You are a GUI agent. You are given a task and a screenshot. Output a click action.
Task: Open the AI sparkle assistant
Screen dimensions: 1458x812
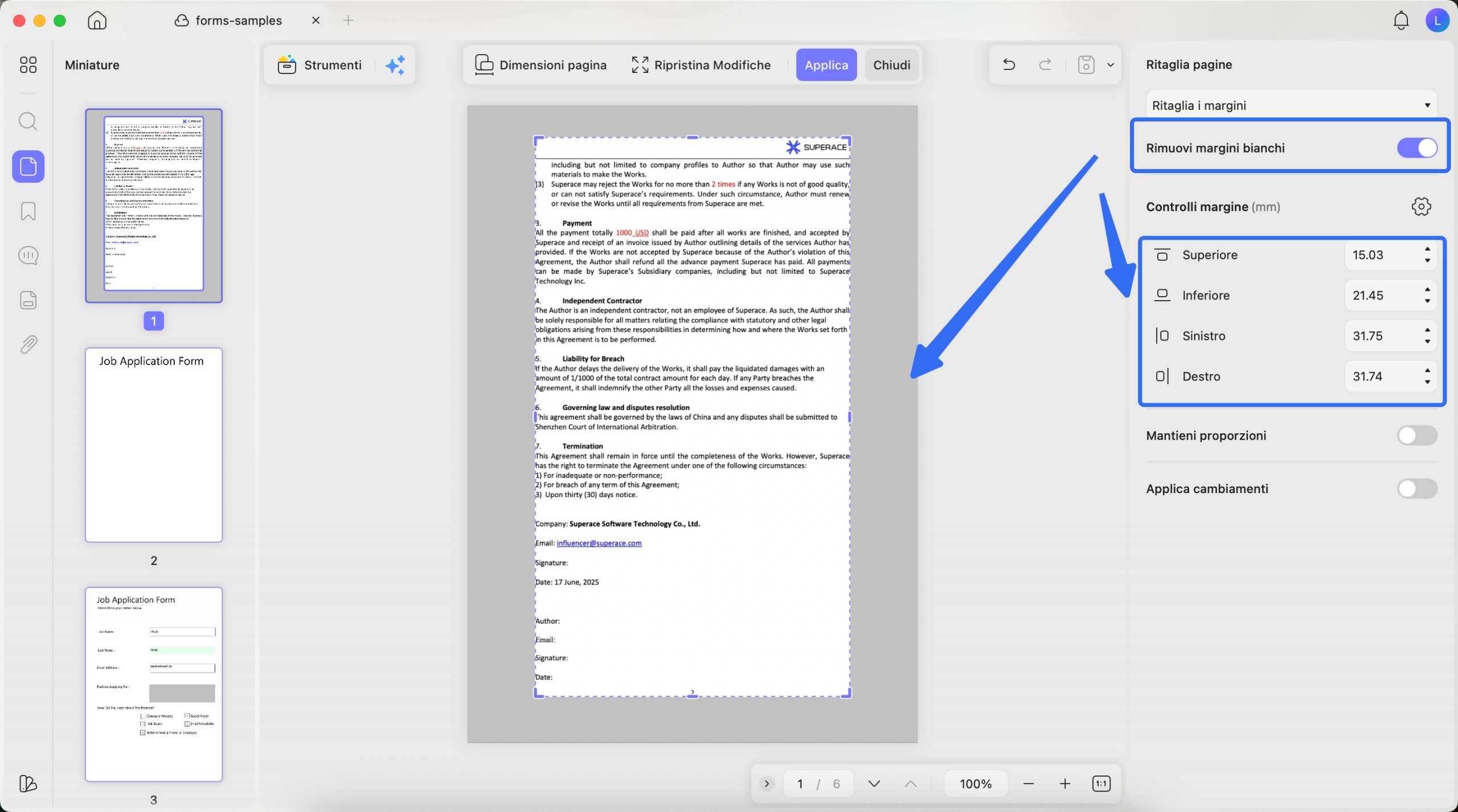[x=395, y=65]
